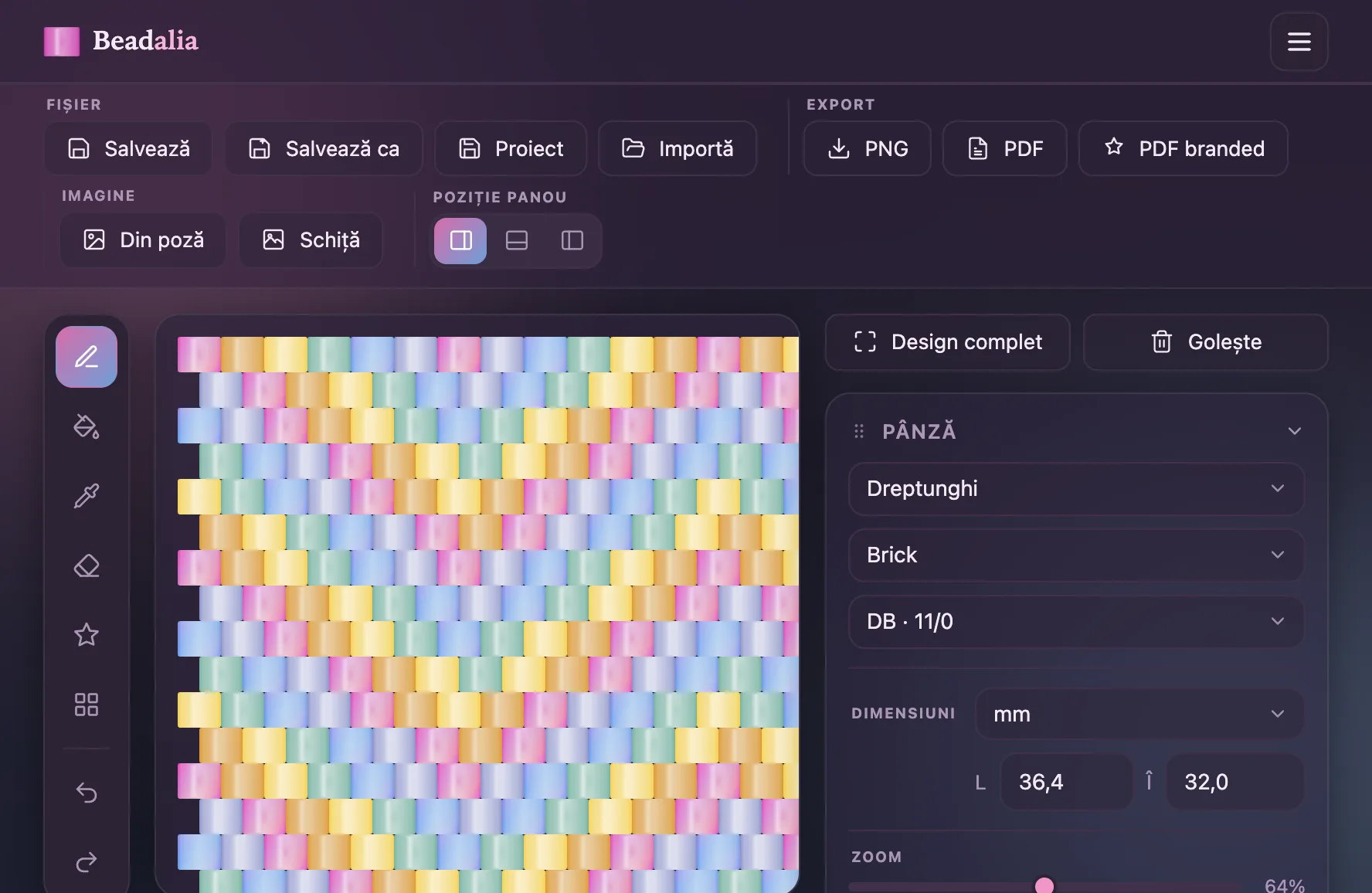Viewport: 1372px width, 893px height.
Task: Grab the PÂNZĂ panel handle
Action: pyautogui.click(x=859, y=431)
